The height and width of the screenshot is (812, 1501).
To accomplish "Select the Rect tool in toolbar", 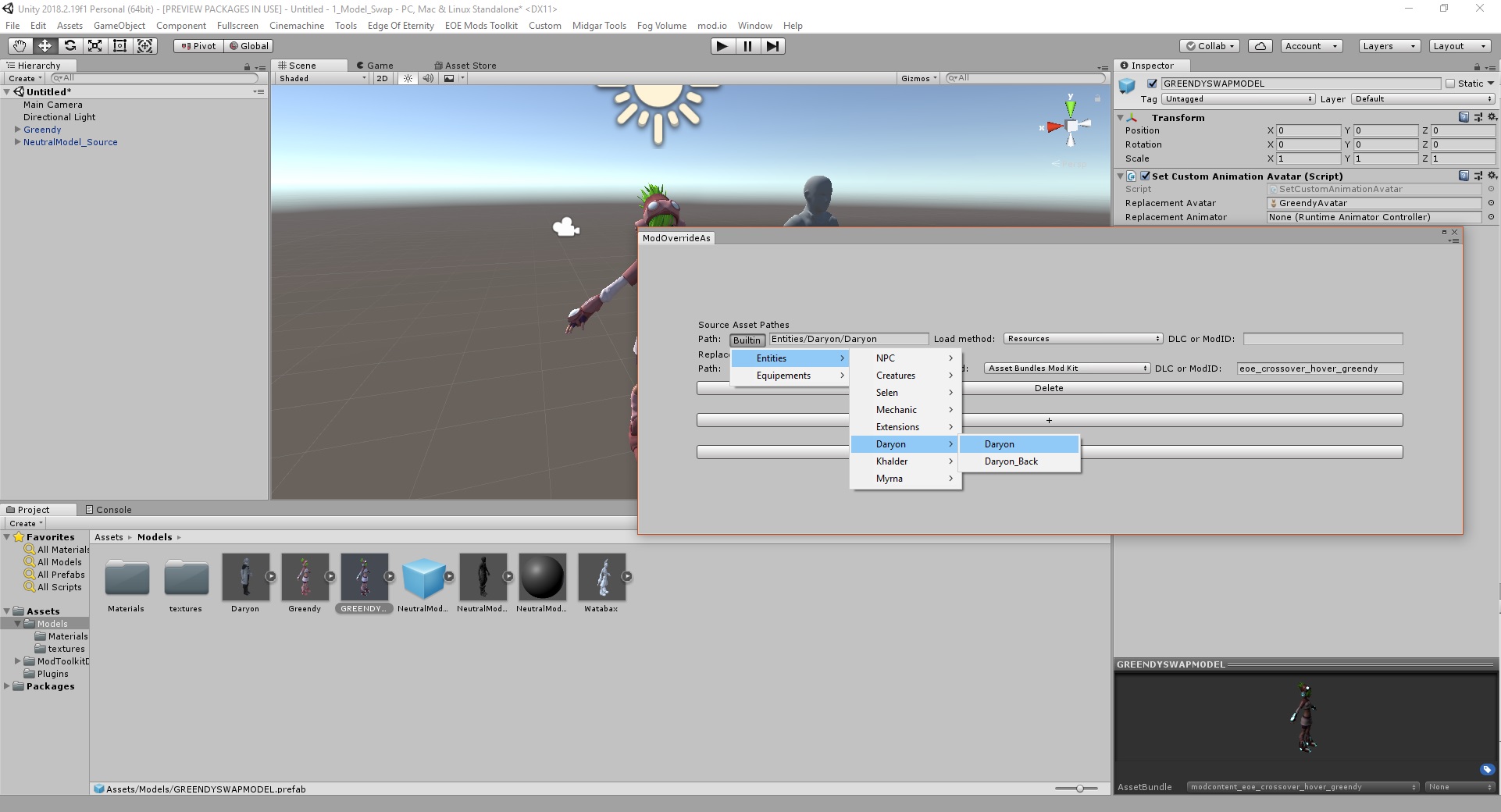I will [119, 46].
